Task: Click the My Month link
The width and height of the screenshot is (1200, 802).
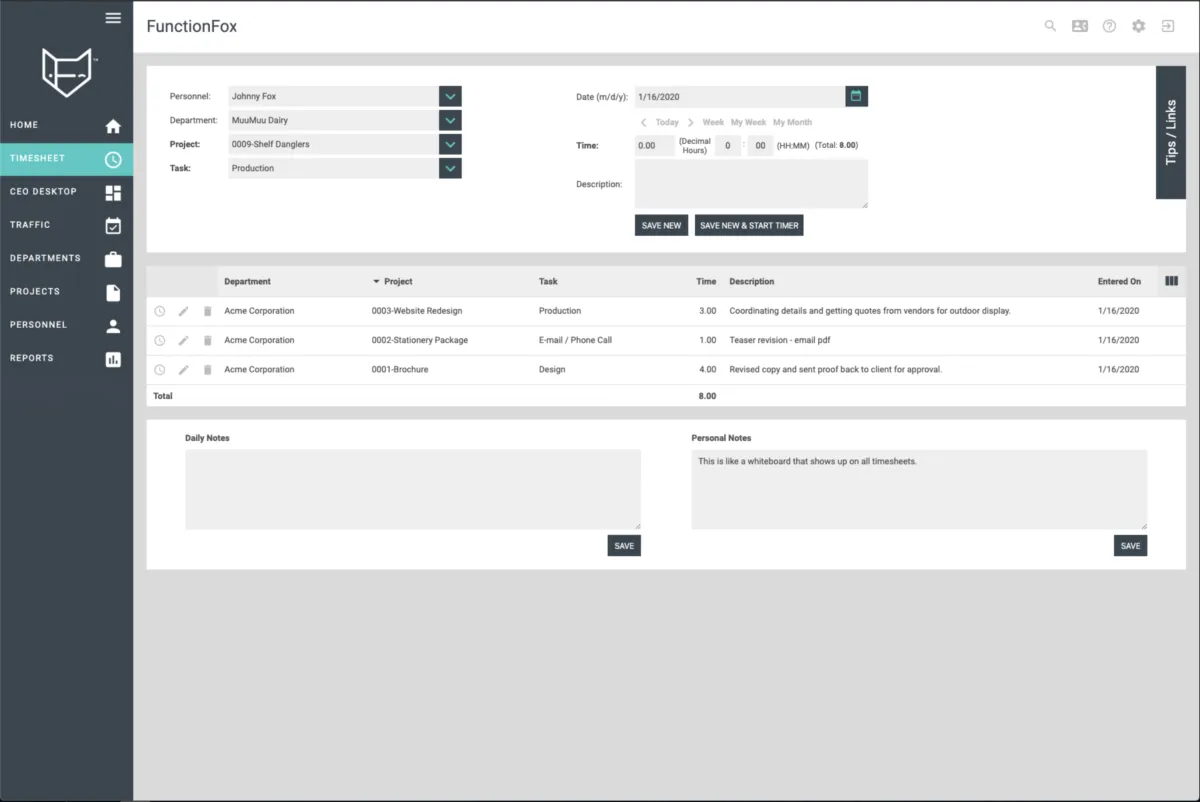Action: point(792,122)
